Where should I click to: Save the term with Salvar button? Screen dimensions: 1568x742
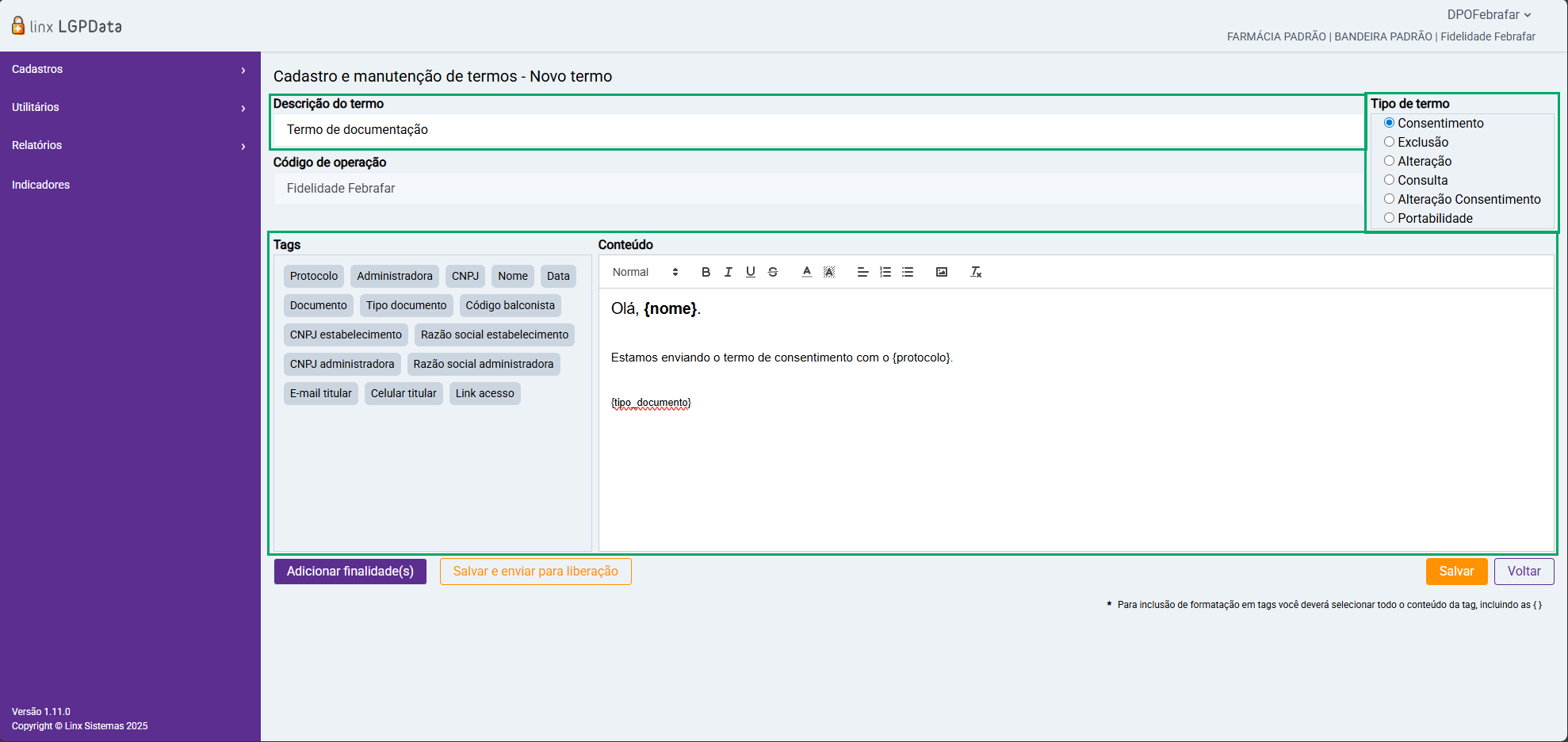click(1456, 572)
